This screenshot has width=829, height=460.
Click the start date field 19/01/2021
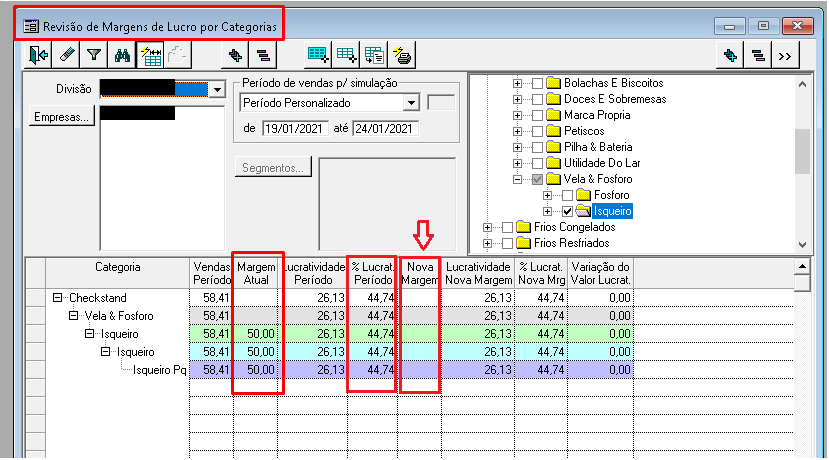(x=295, y=128)
